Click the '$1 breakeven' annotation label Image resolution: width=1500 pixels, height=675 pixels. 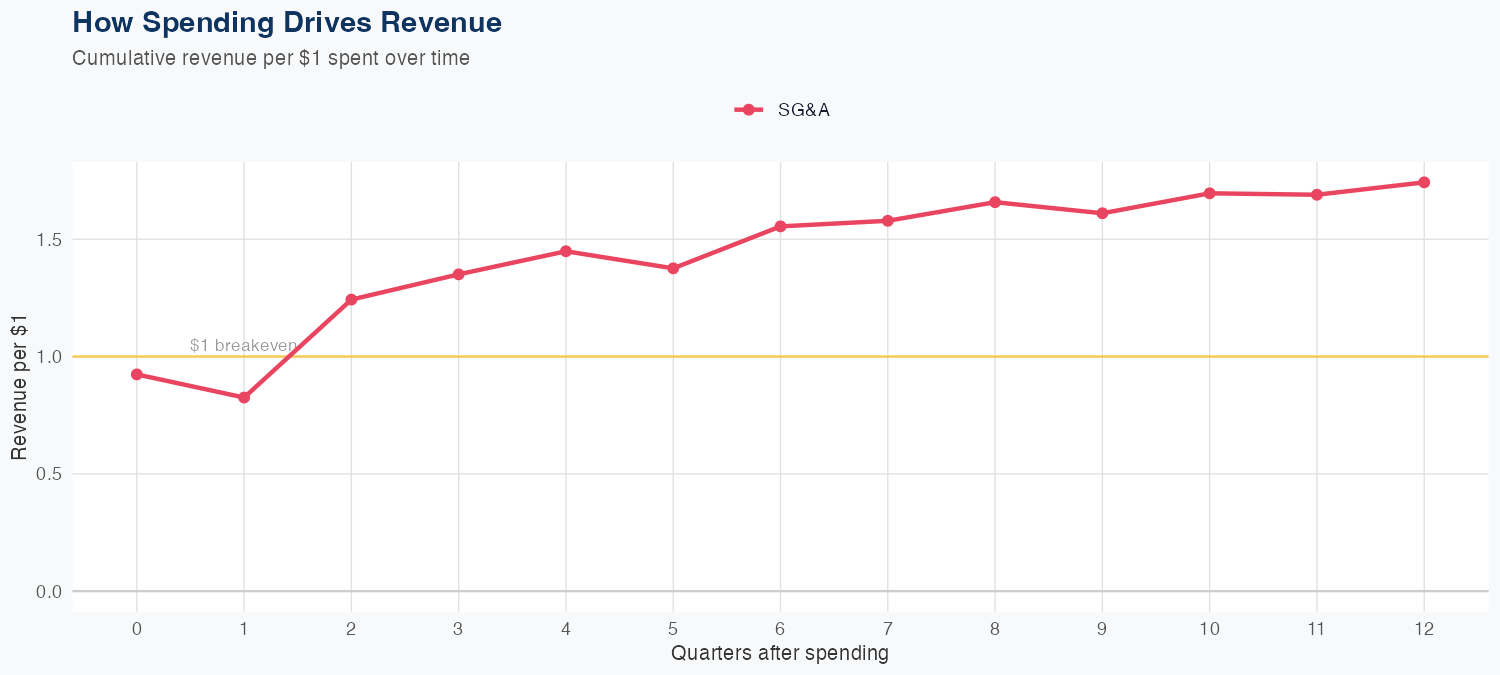[243, 345]
